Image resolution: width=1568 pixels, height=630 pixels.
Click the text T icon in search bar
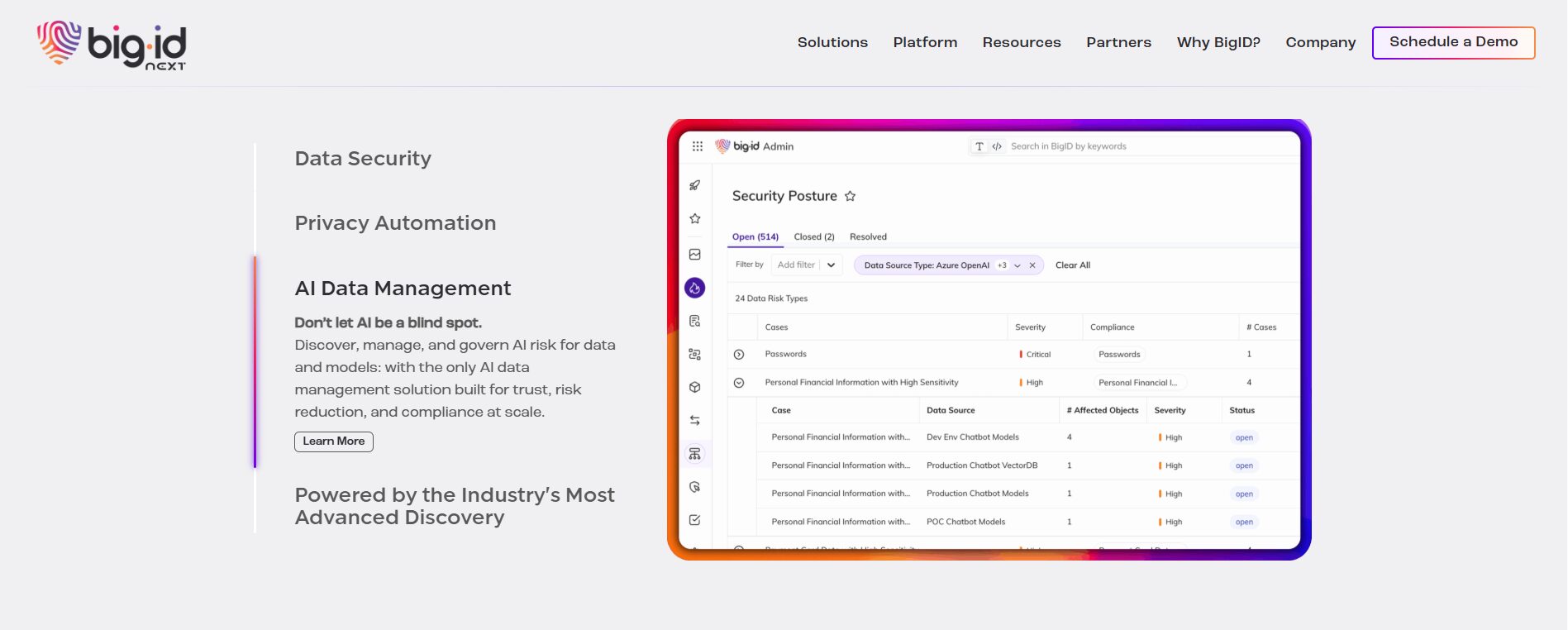(979, 146)
